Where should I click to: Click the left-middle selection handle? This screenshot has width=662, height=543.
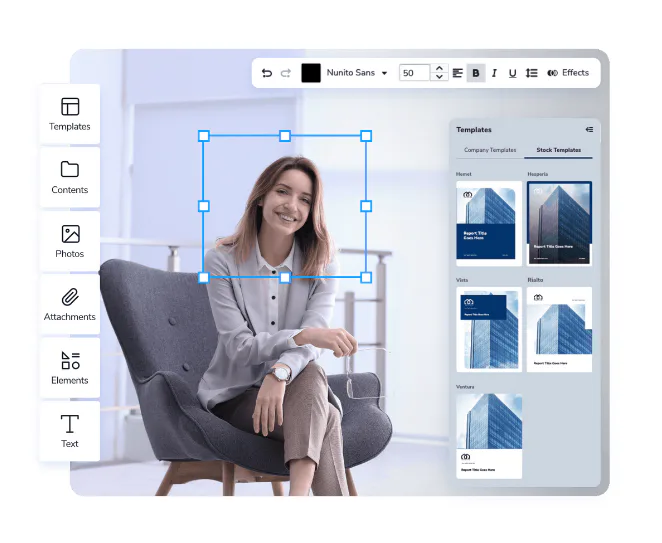(x=204, y=206)
